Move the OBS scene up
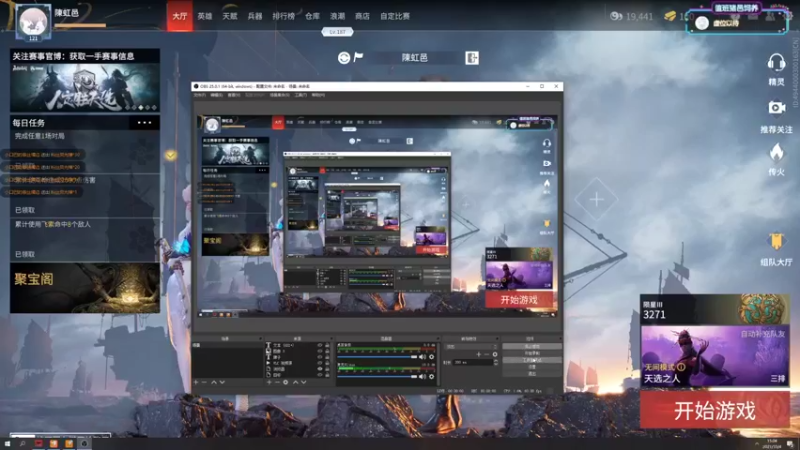The width and height of the screenshot is (800, 450). pyautogui.click(x=214, y=382)
